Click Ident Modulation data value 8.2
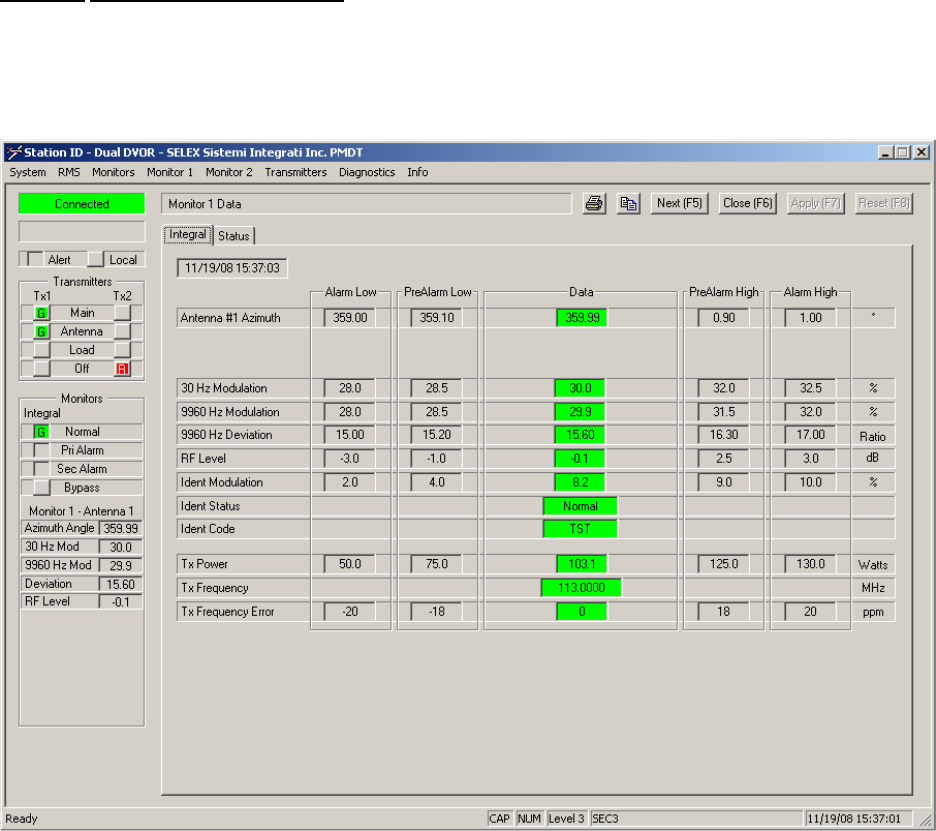This screenshot has width=936, height=831. (x=580, y=482)
